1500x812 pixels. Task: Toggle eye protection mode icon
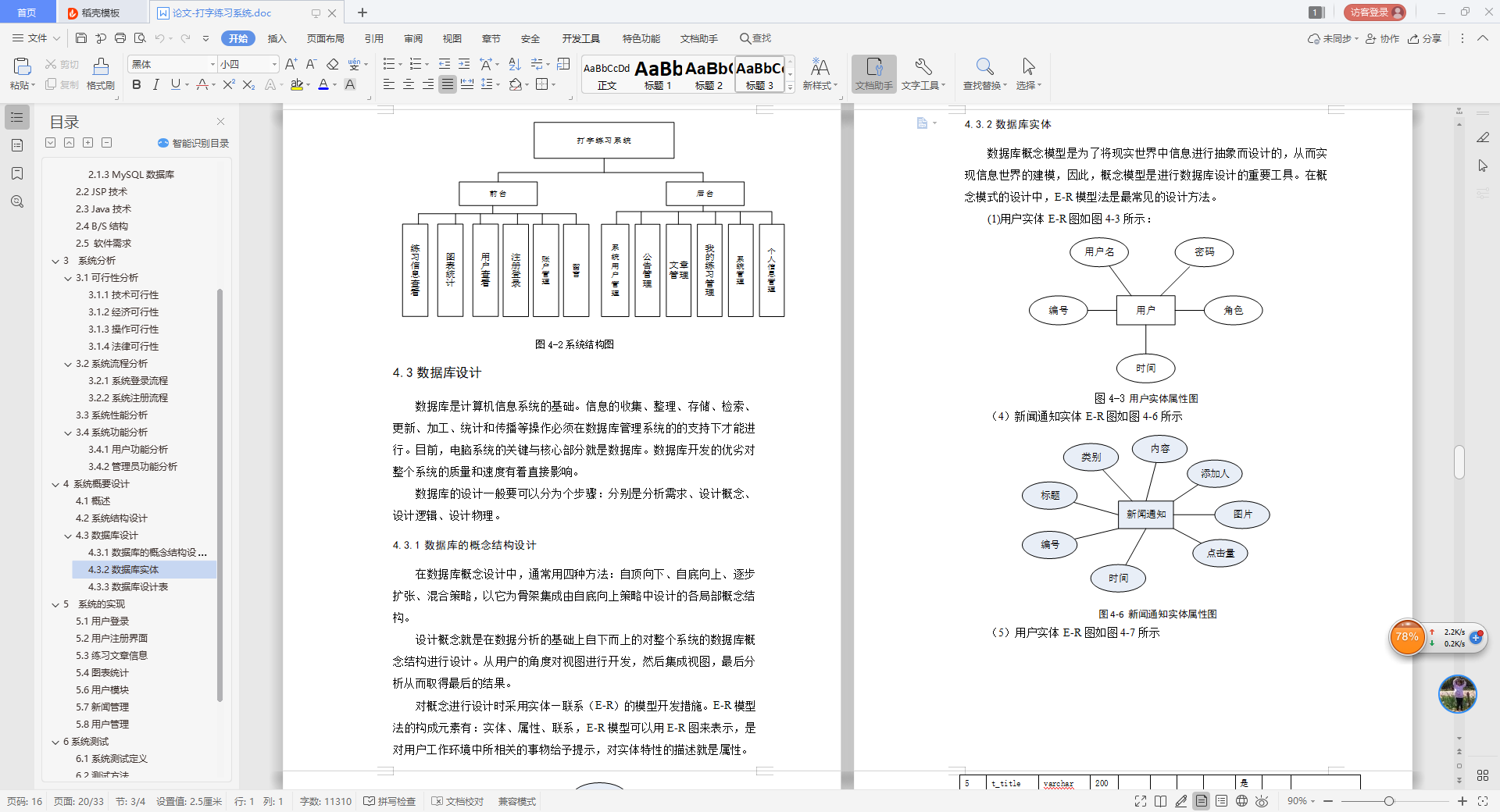[1262, 801]
